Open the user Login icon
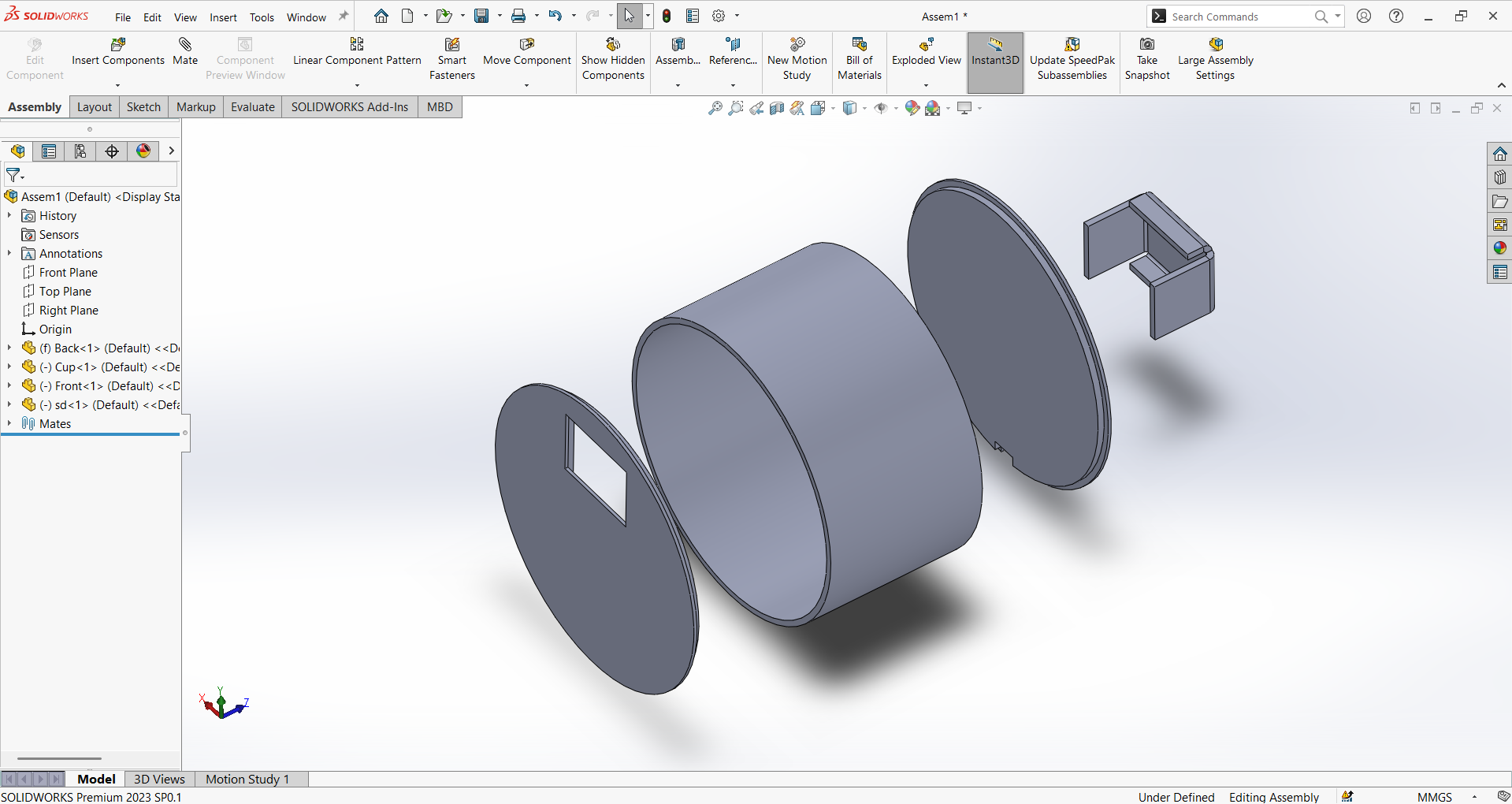 [1364, 16]
